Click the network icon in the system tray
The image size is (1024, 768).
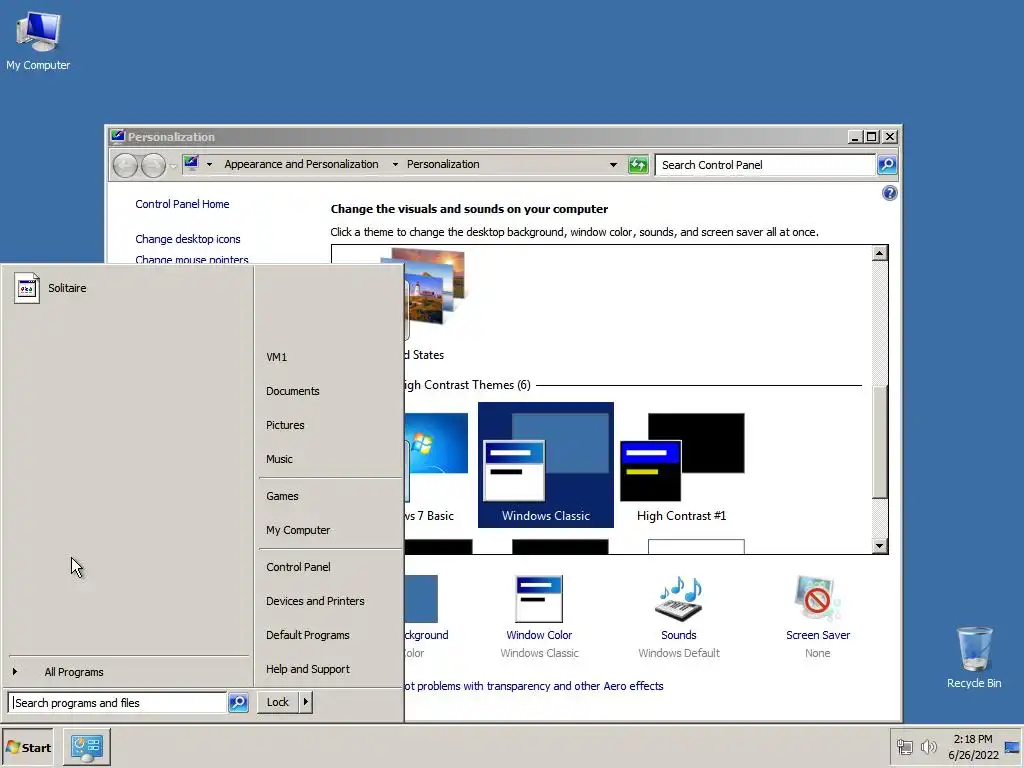click(x=904, y=746)
